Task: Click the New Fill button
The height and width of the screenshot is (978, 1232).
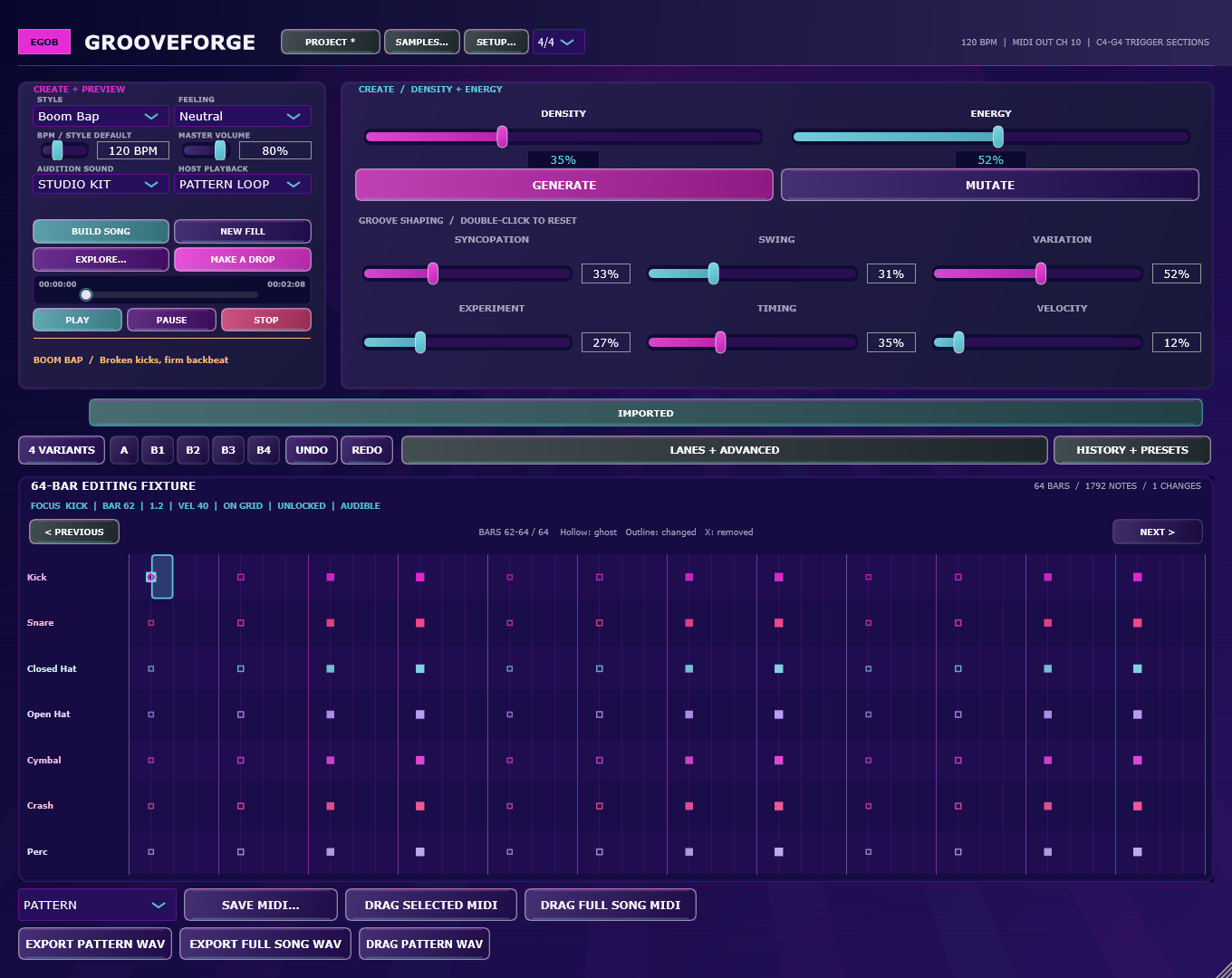Action: pyautogui.click(x=243, y=231)
